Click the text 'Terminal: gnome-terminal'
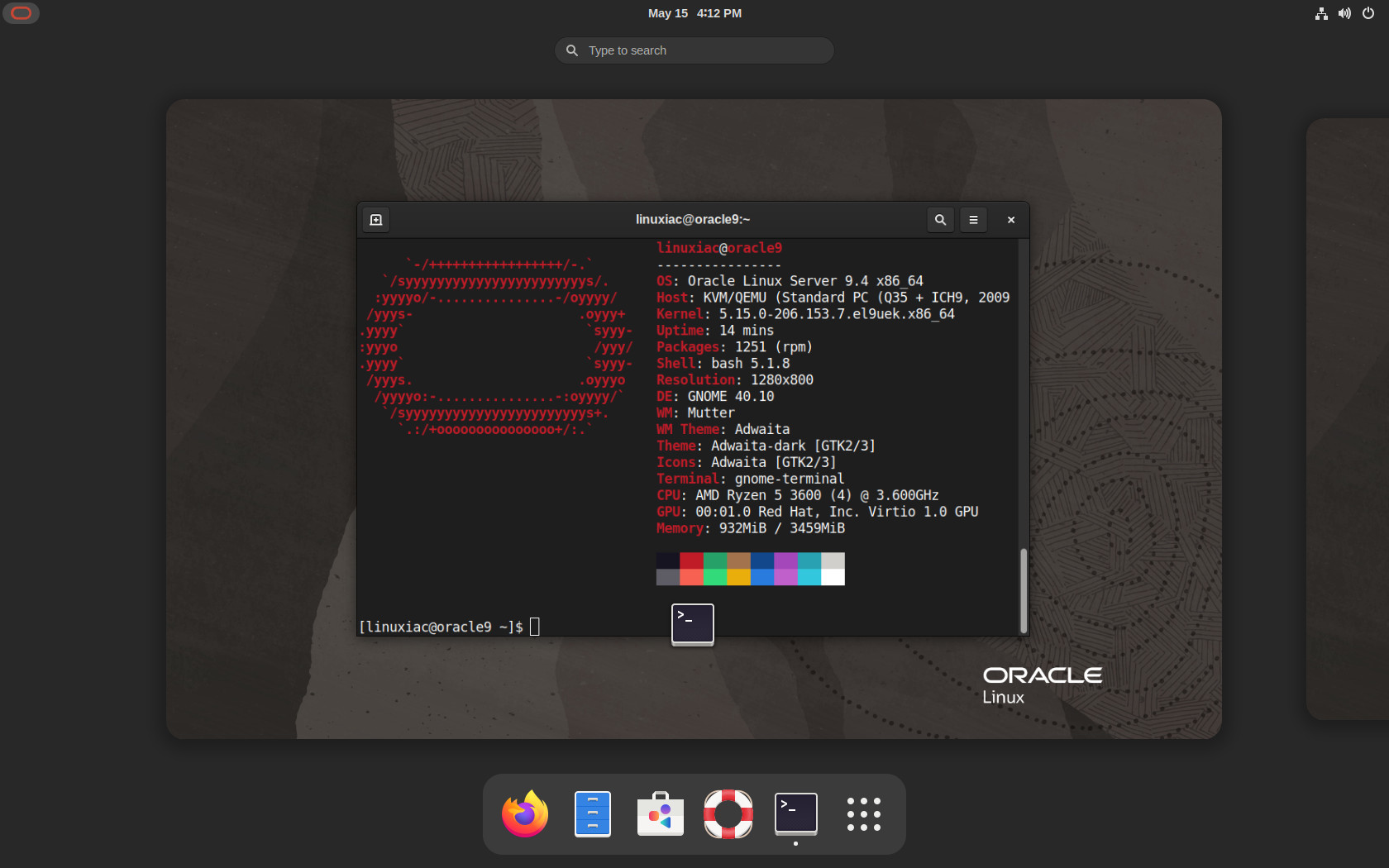1389x868 pixels. pyautogui.click(x=751, y=479)
